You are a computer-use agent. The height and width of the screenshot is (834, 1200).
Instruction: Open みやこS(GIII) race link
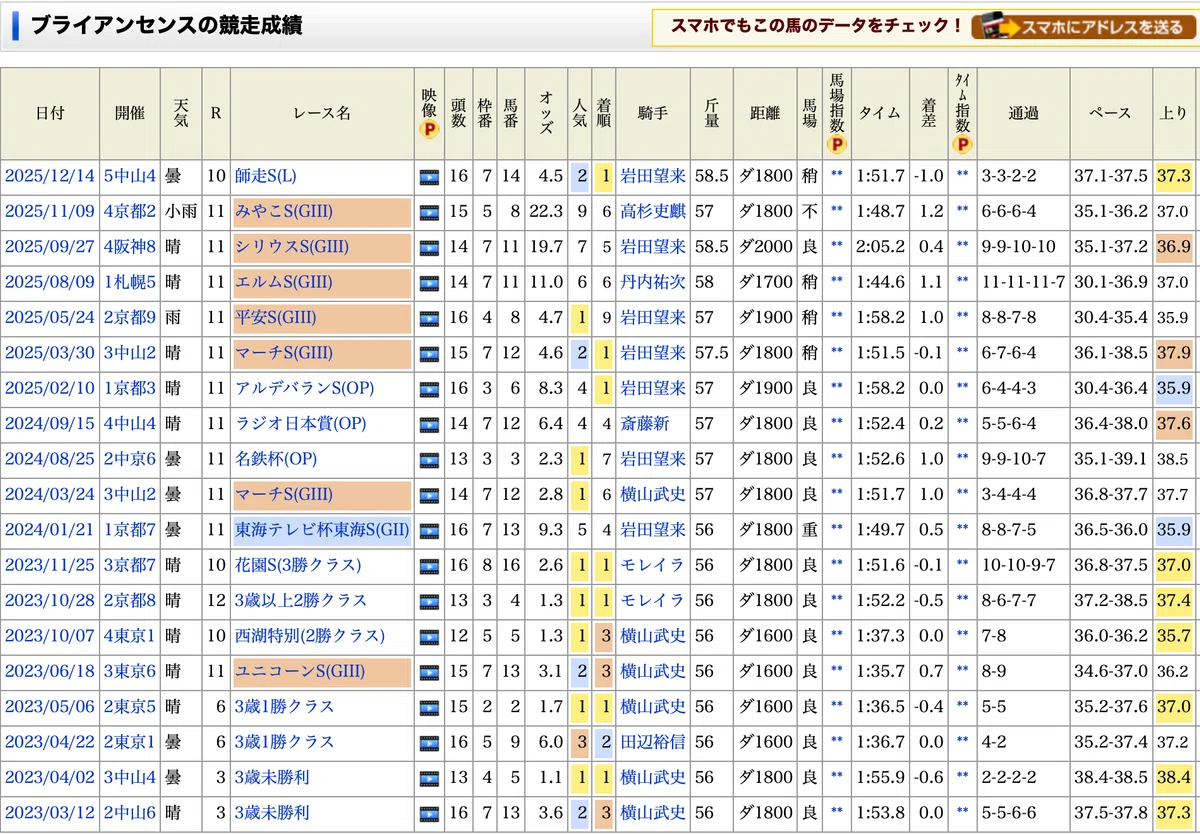284,212
